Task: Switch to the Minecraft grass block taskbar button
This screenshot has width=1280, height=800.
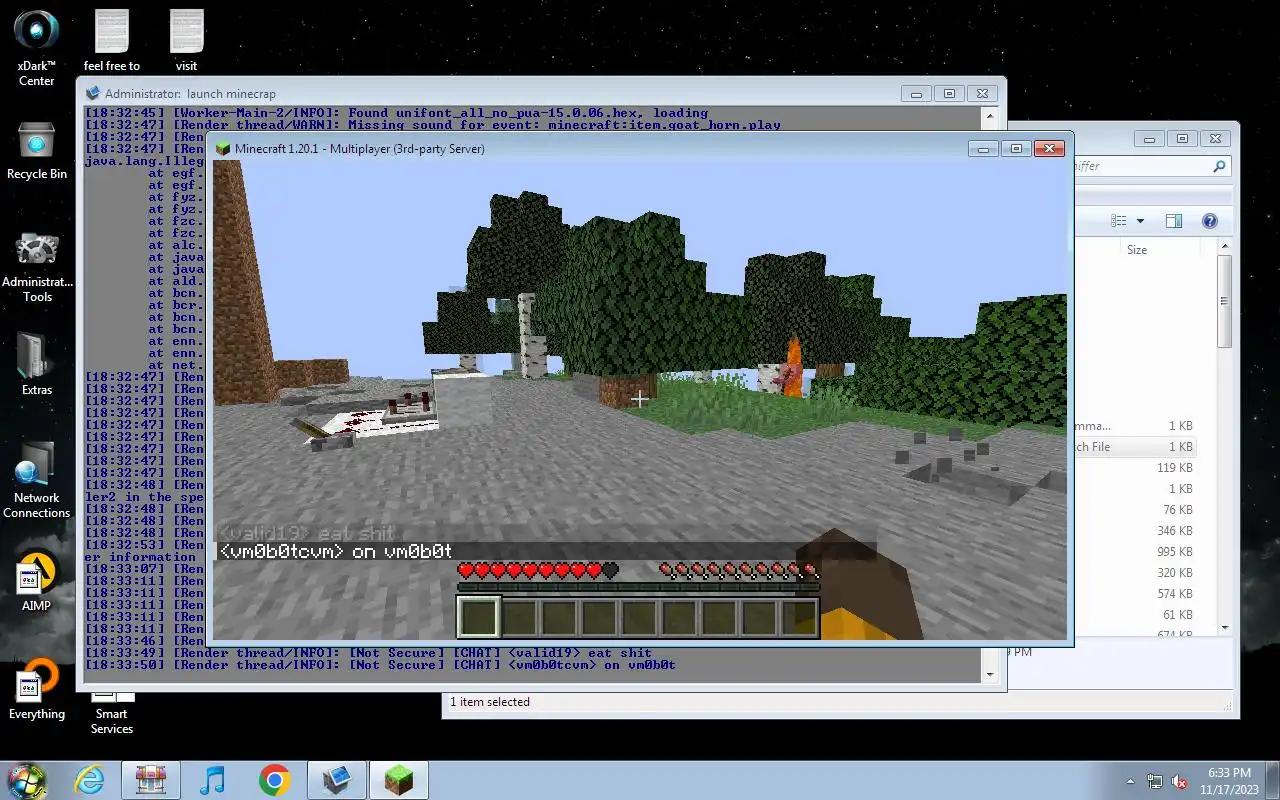Action: coord(399,780)
